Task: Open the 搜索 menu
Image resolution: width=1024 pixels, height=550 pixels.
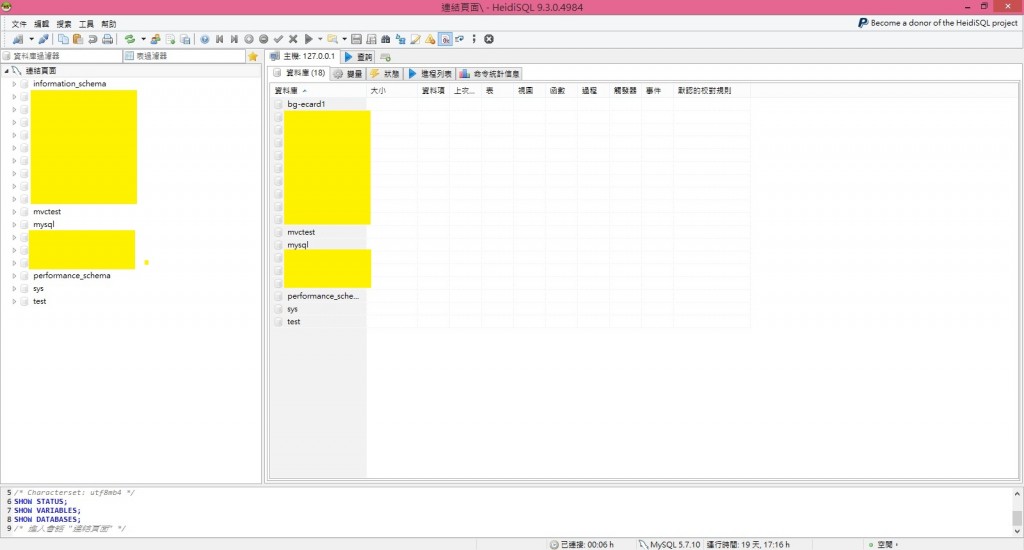Action: [64, 24]
